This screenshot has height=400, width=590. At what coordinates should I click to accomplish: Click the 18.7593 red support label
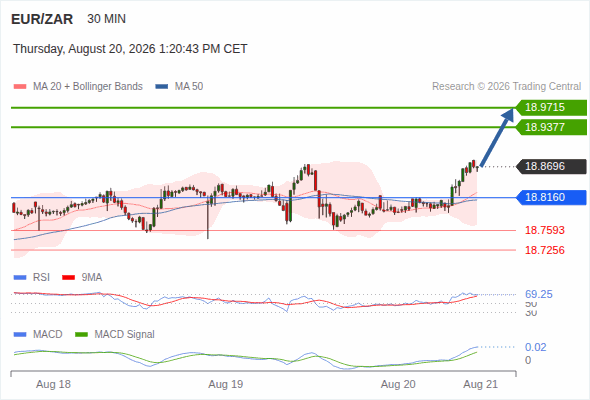pyautogui.click(x=544, y=230)
